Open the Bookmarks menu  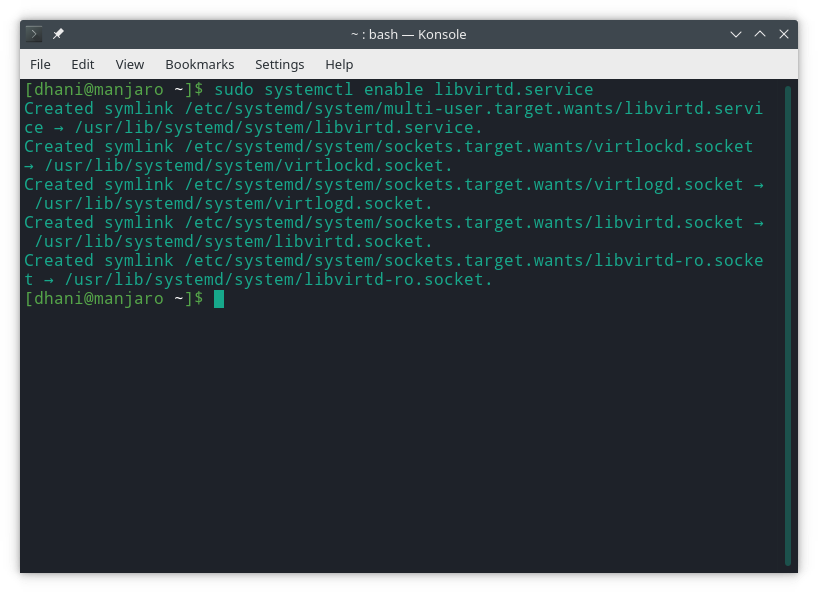200,64
